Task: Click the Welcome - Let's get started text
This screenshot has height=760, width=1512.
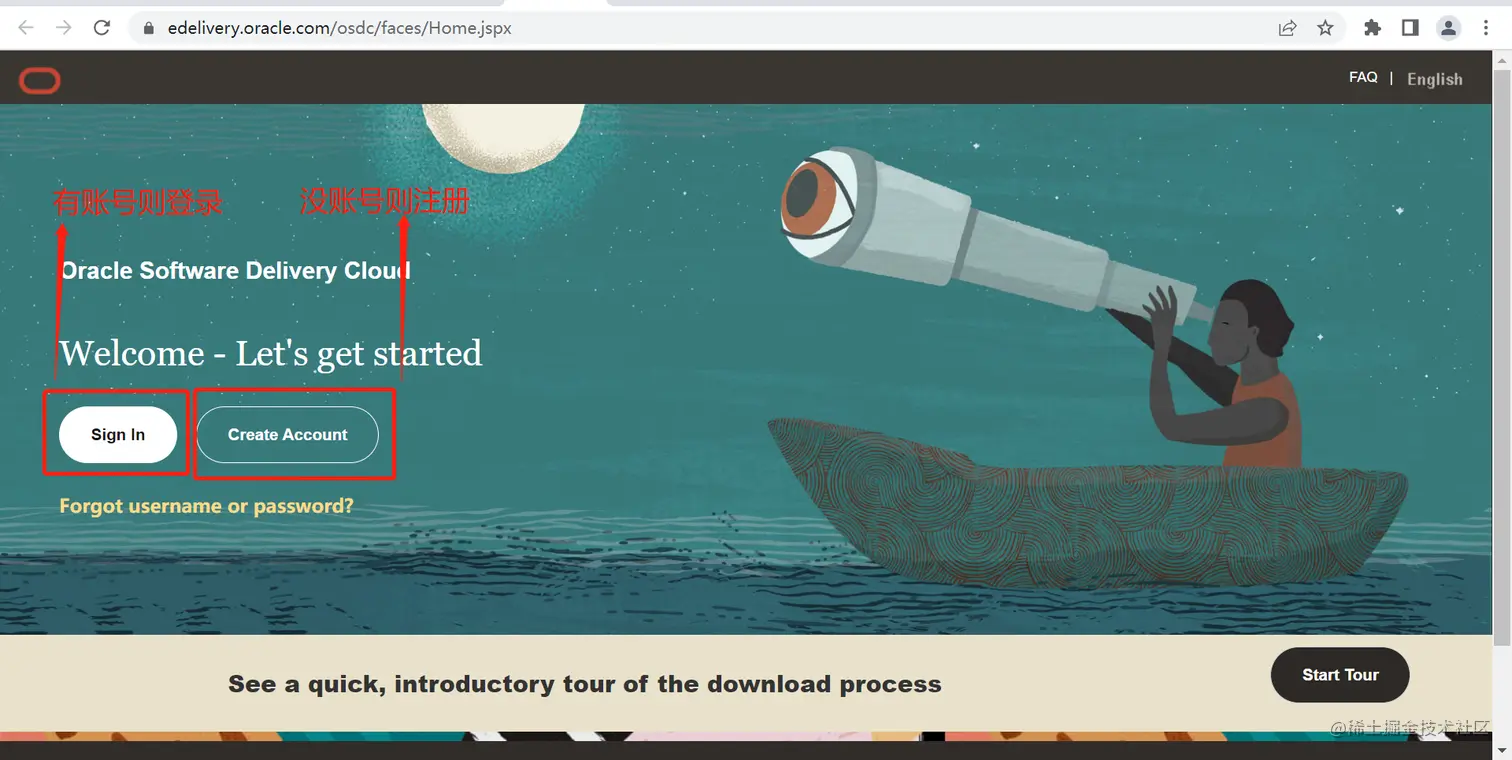Action: (x=271, y=353)
